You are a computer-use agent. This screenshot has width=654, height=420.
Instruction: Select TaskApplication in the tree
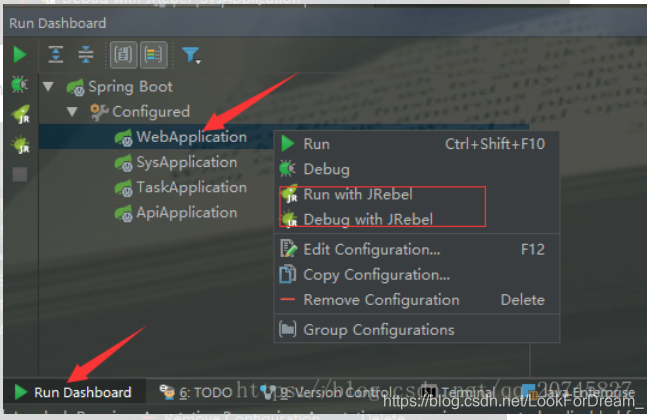[181, 187]
